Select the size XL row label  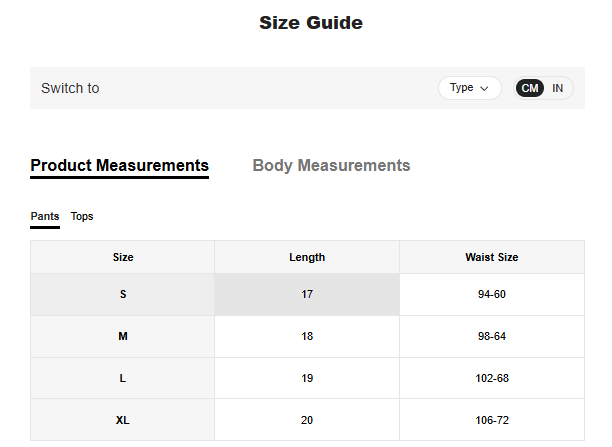(x=123, y=420)
